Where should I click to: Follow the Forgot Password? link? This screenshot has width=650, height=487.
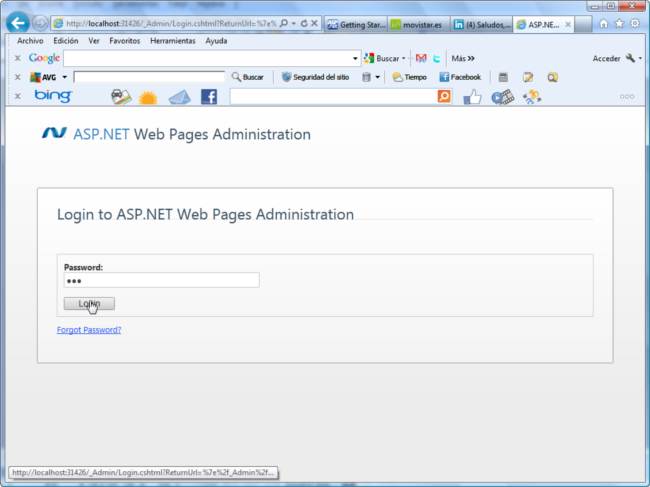click(x=89, y=329)
